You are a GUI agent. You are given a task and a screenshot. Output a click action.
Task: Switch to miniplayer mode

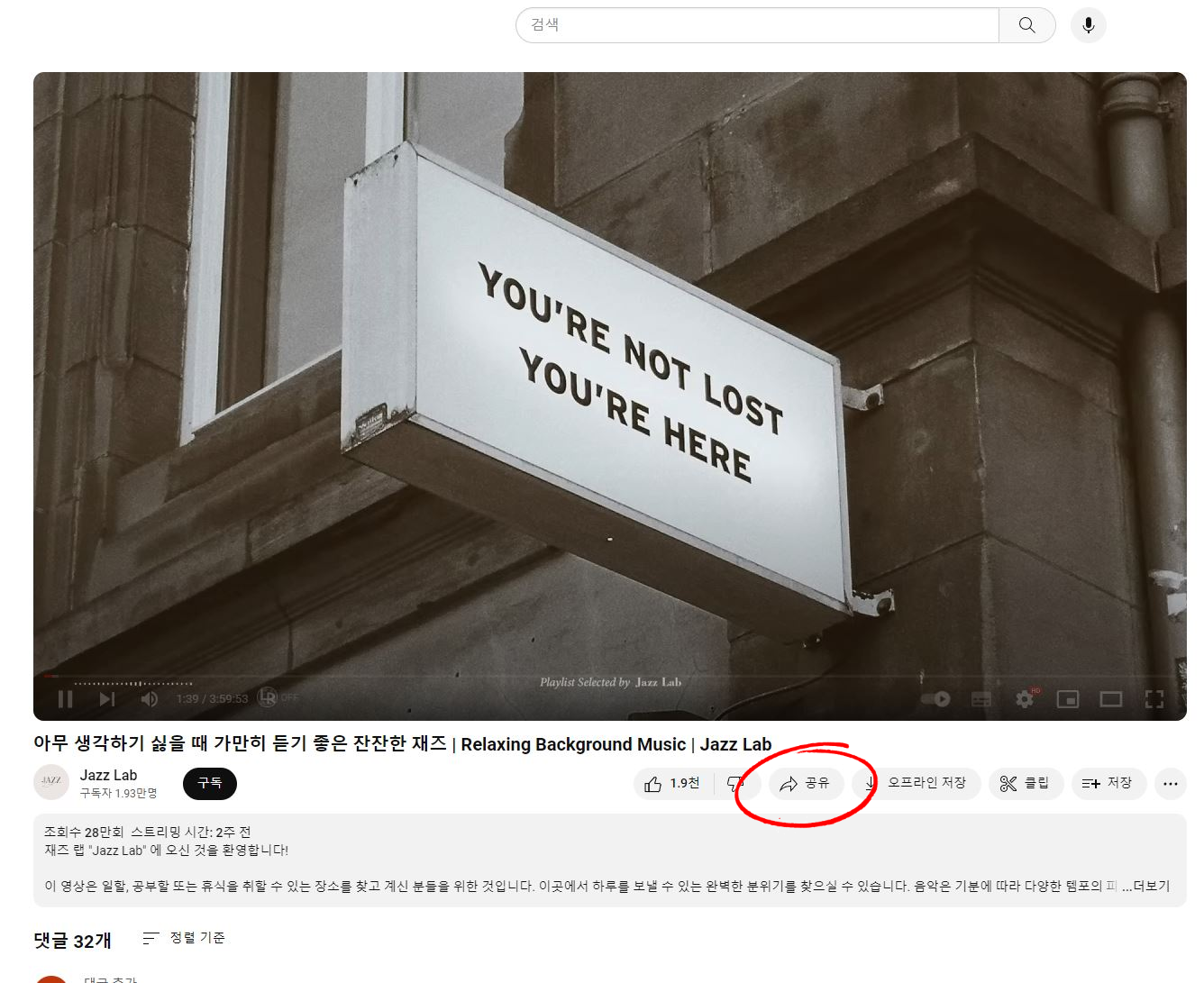1068,699
